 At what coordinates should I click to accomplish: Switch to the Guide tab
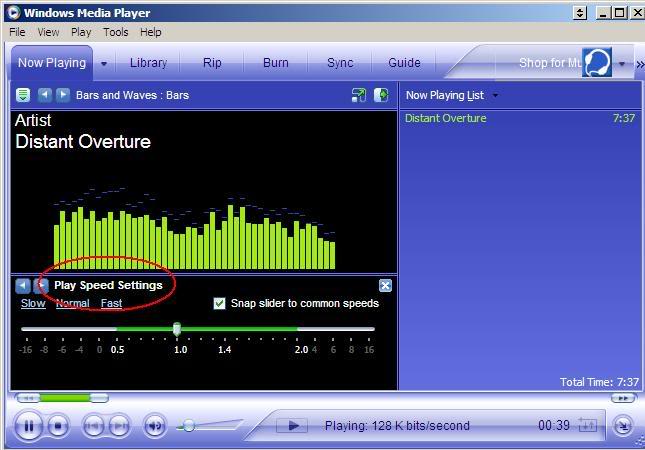(404, 63)
